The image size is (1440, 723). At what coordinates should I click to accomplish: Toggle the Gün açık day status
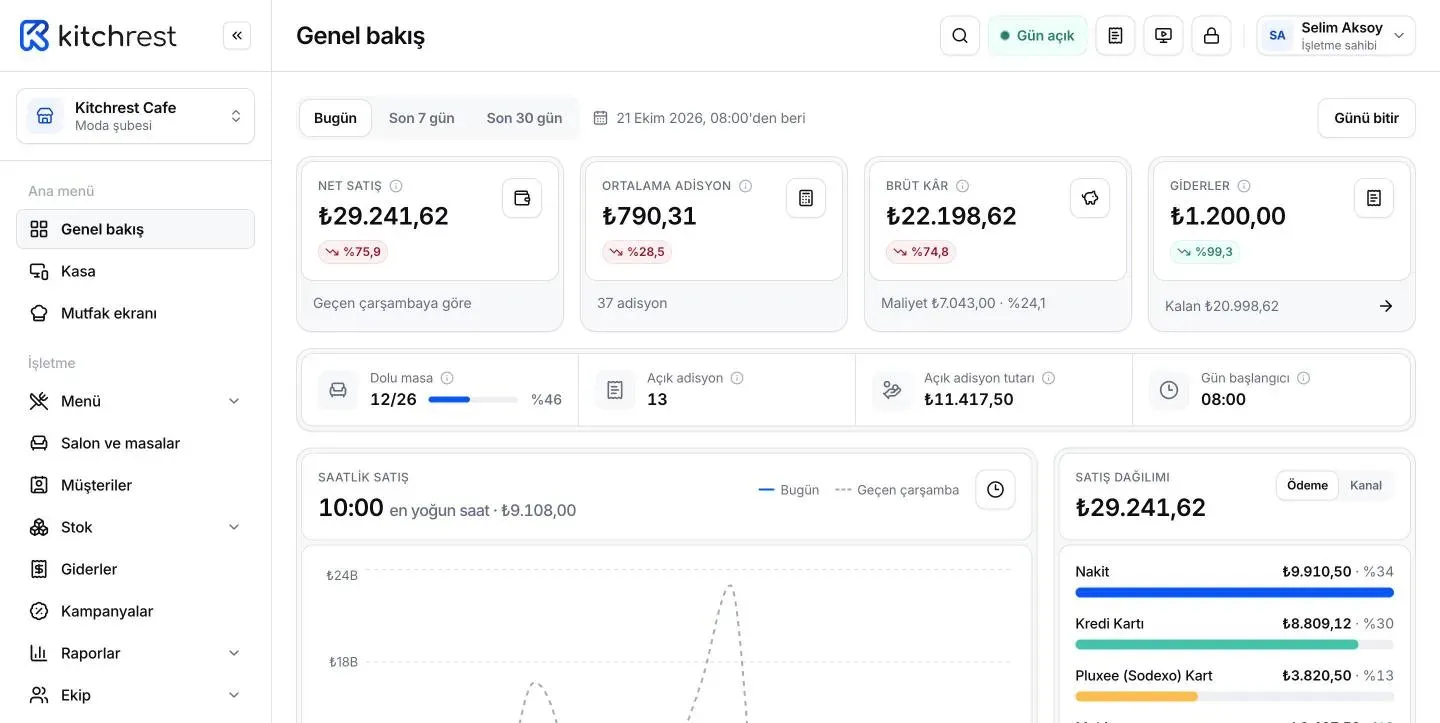[x=1037, y=36]
